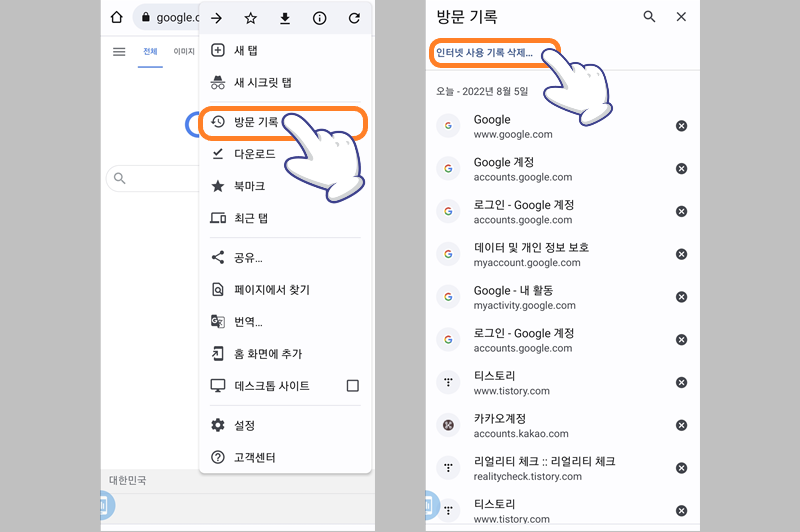Remove 데이터 및 개인 정보 보호 entry

[x=681, y=254]
